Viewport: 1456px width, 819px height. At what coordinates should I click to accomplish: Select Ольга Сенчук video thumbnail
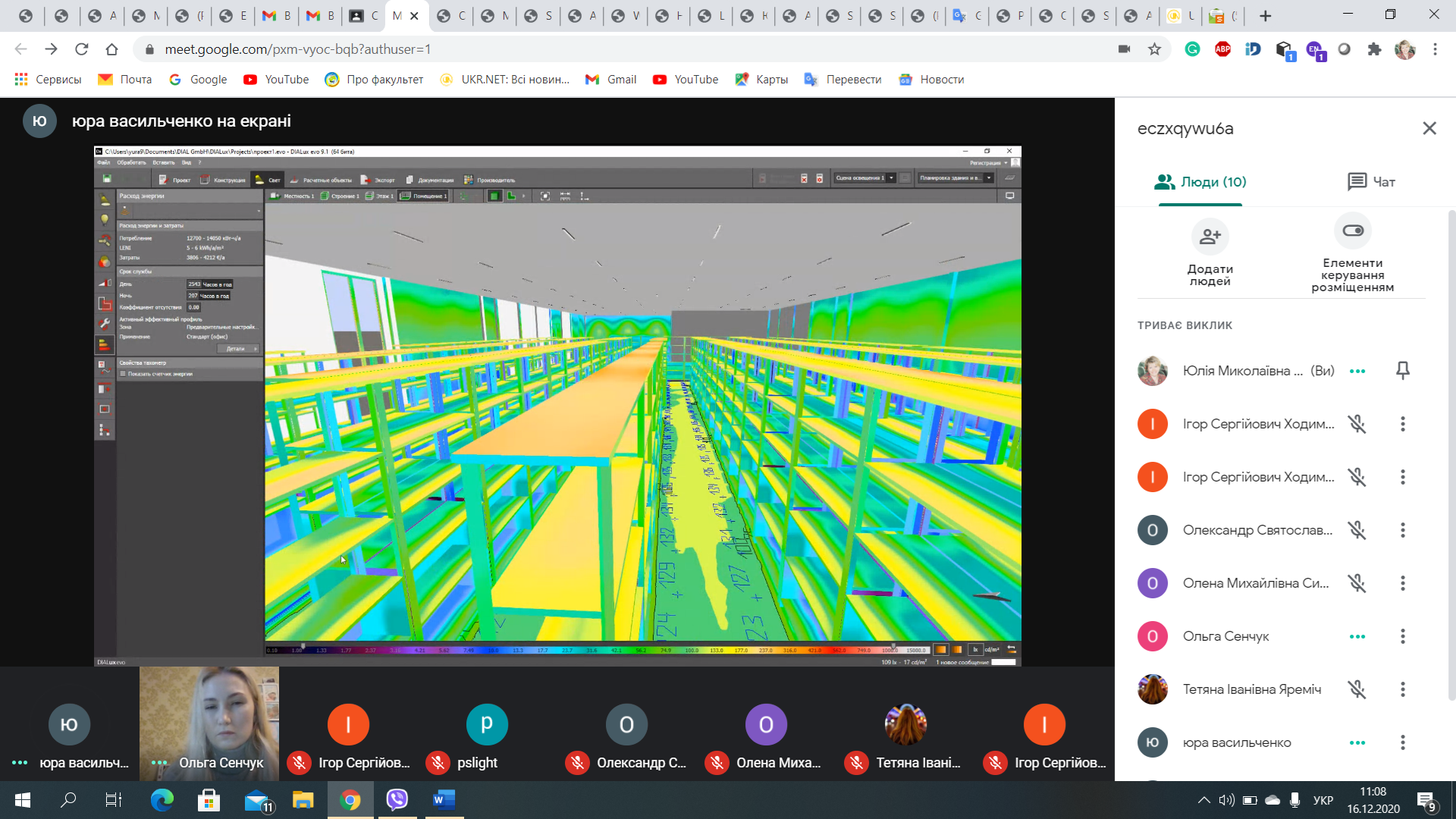pyautogui.click(x=209, y=720)
